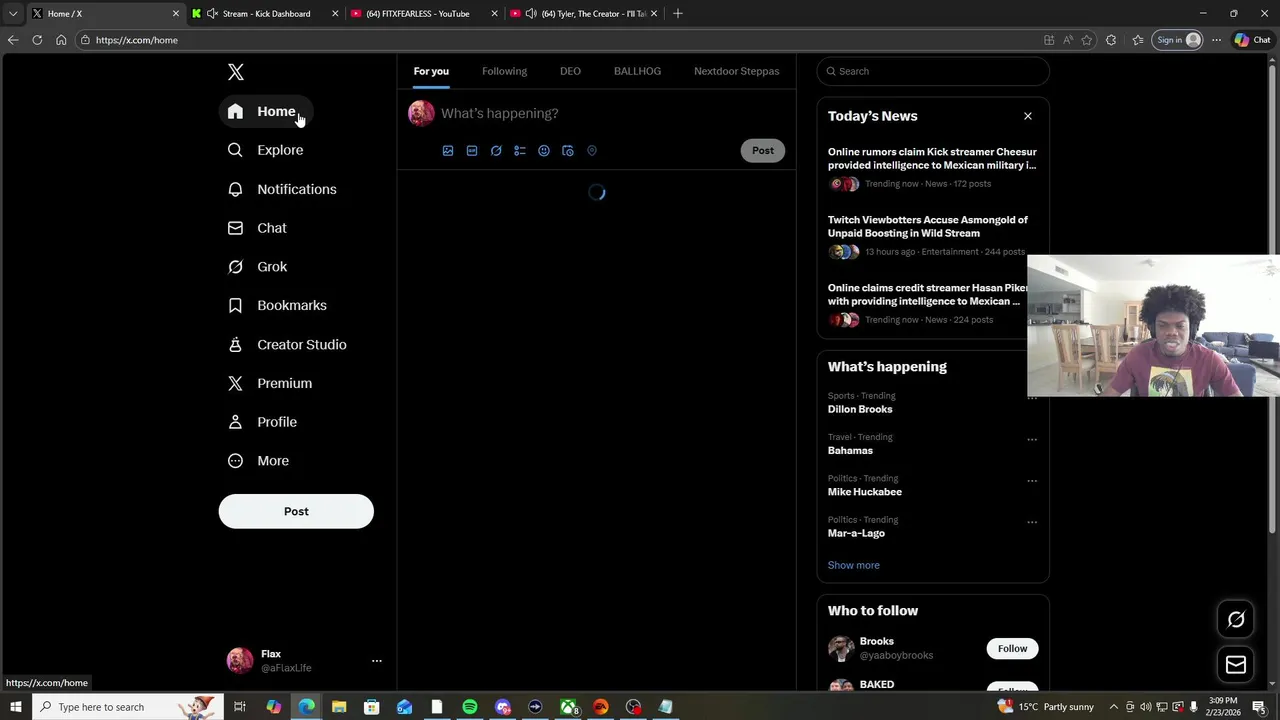Switch to the BALLHOG tab

tap(637, 71)
